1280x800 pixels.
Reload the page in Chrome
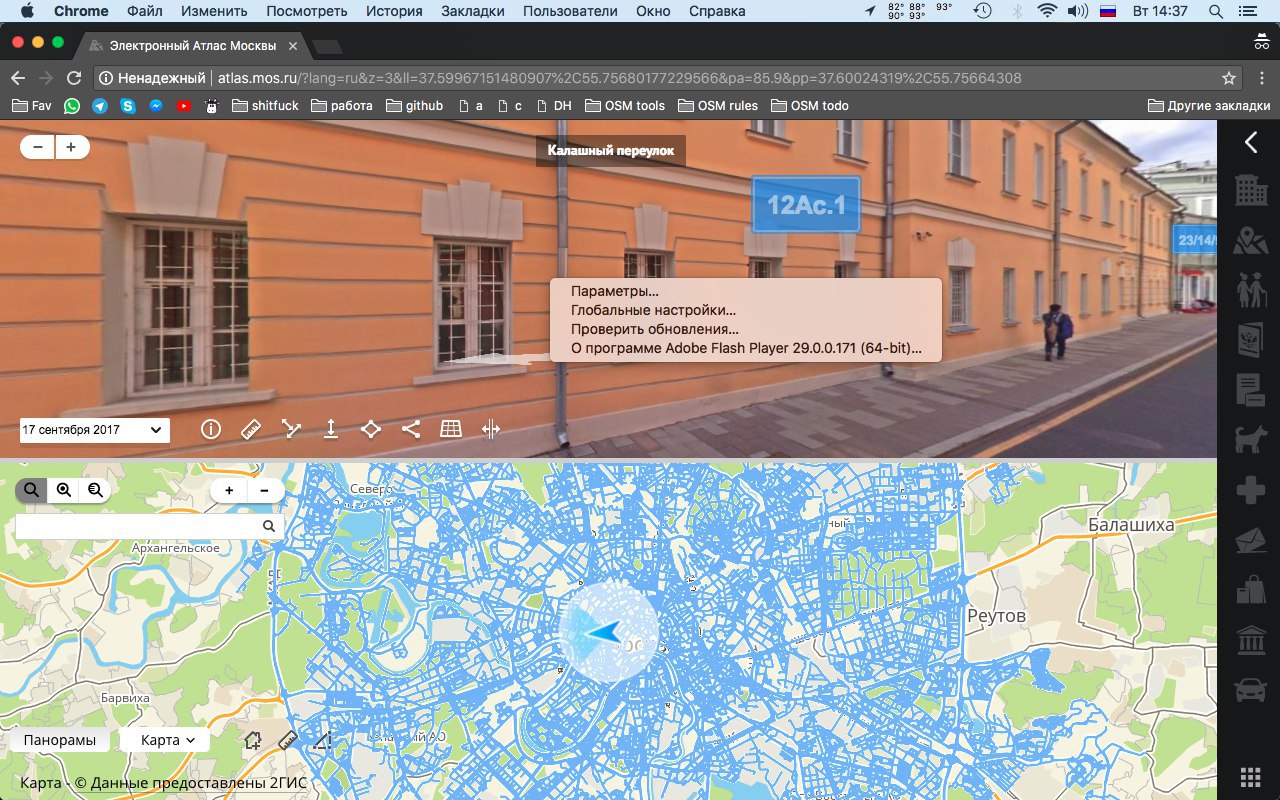73,78
